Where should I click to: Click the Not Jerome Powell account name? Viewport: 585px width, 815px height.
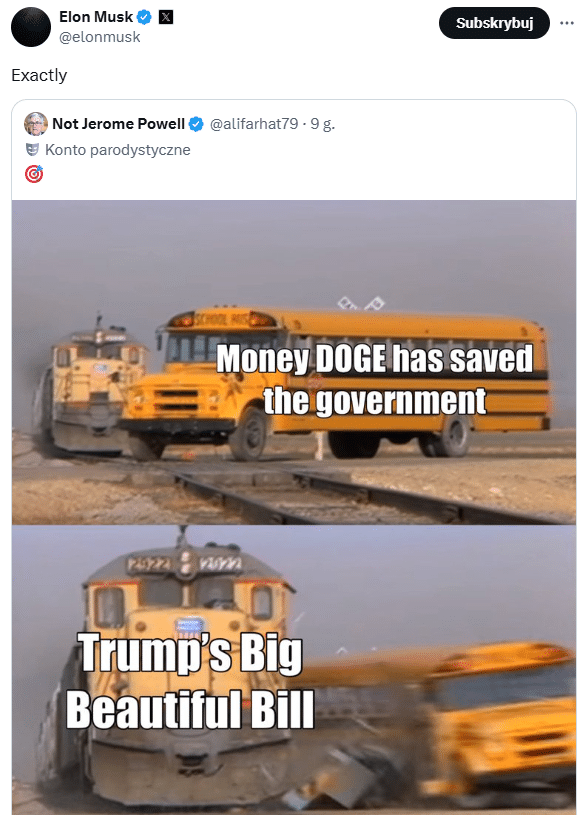(118, 124)
